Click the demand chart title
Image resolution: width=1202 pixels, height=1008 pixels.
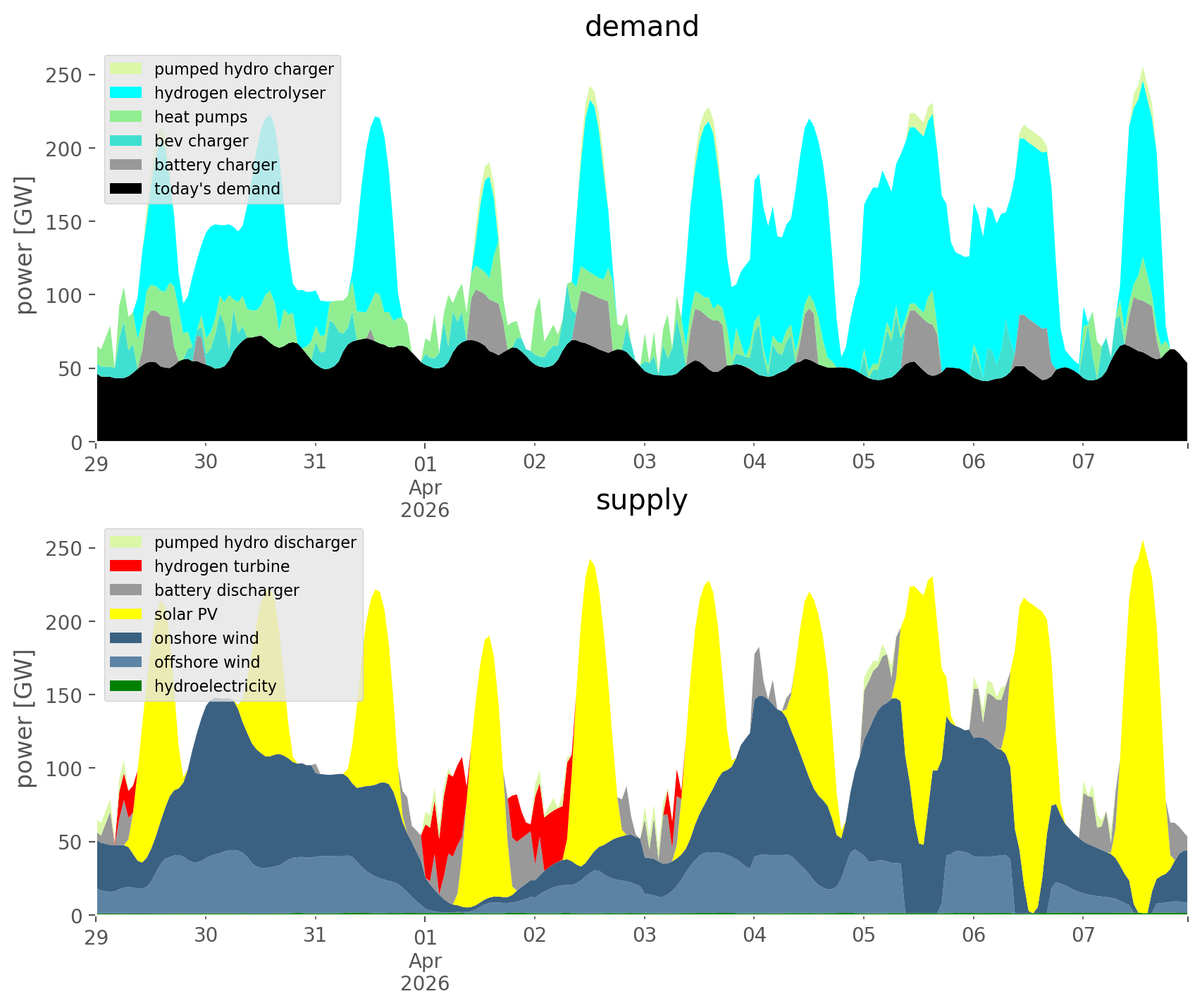click(x=641, y=27)
